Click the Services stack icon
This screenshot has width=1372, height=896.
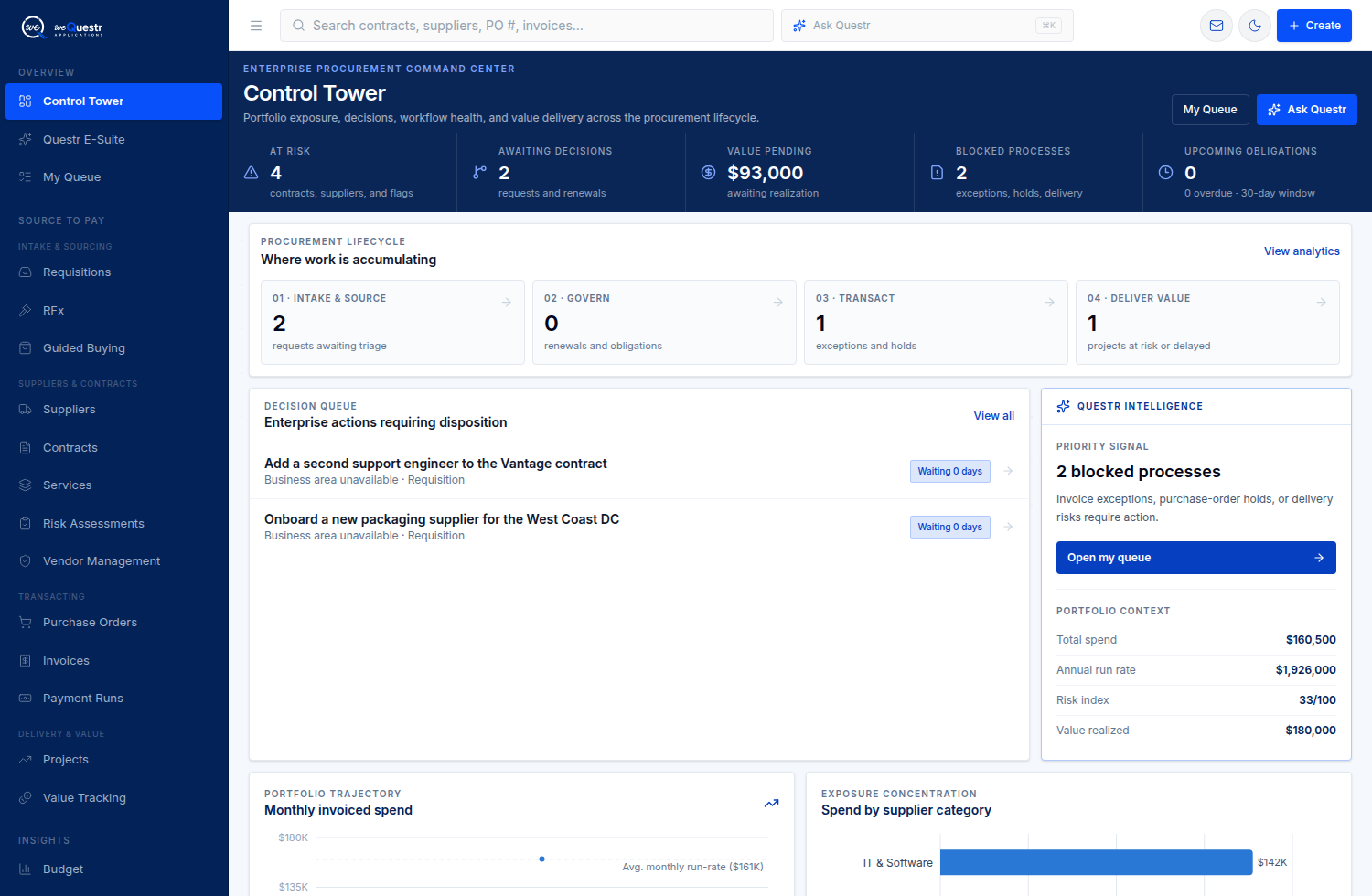[x=26, y=485]
